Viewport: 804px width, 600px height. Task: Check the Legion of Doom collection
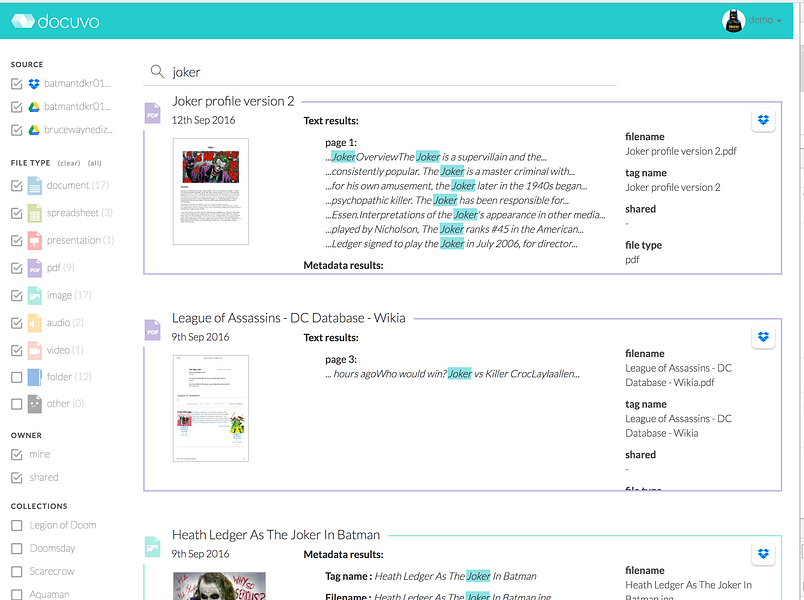16,526
